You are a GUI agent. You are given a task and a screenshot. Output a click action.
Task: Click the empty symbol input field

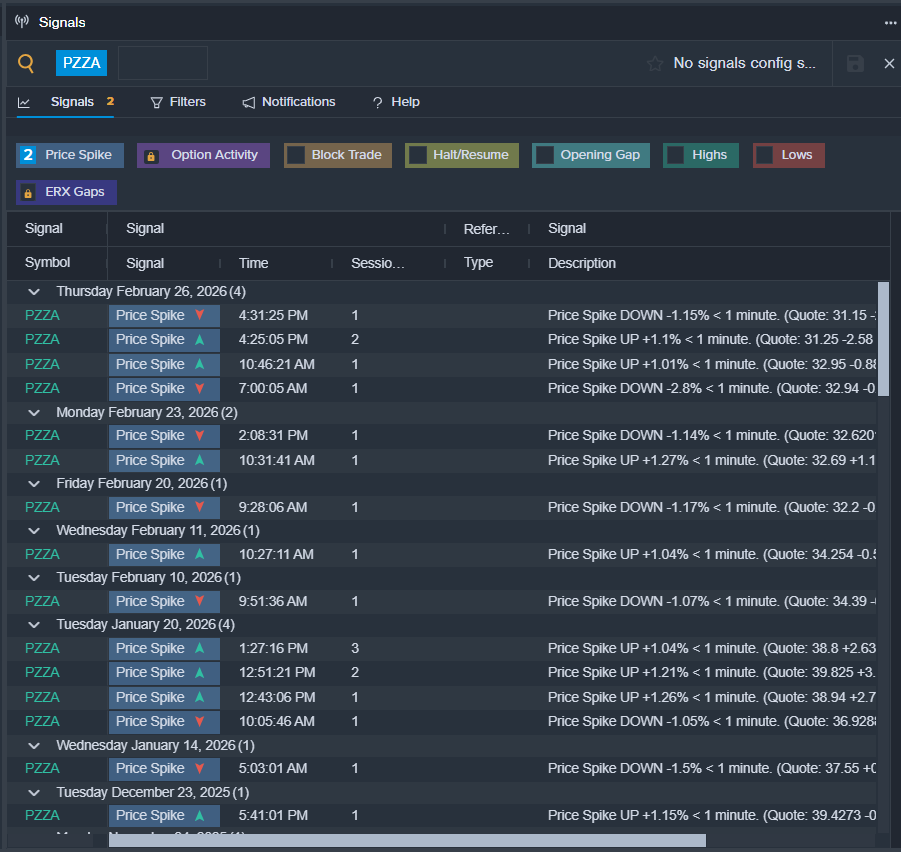[163, 63]
